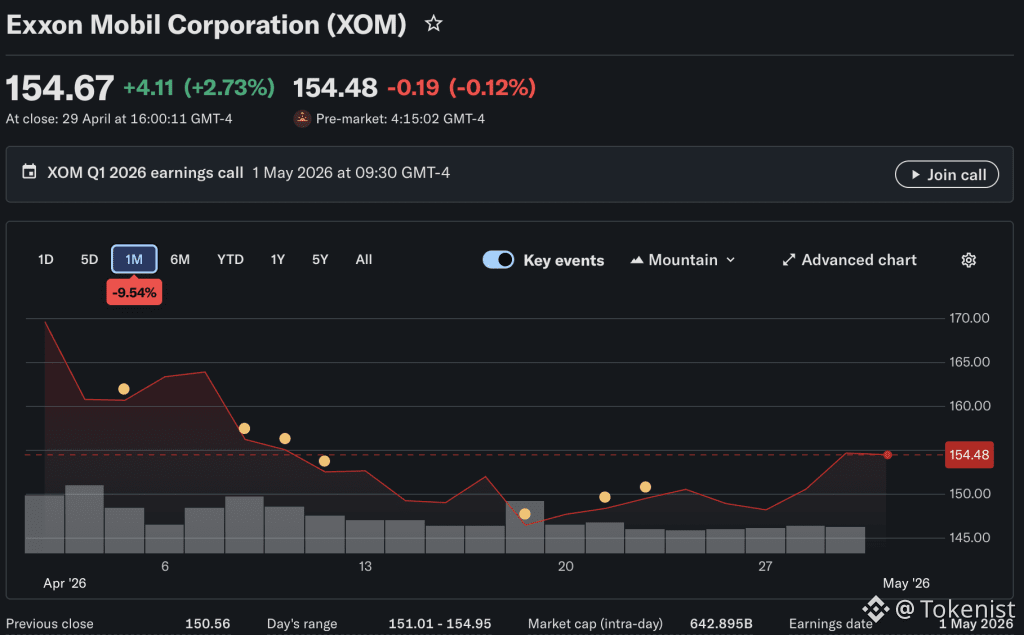Open chart settings gear icon

tap(968, 260)
